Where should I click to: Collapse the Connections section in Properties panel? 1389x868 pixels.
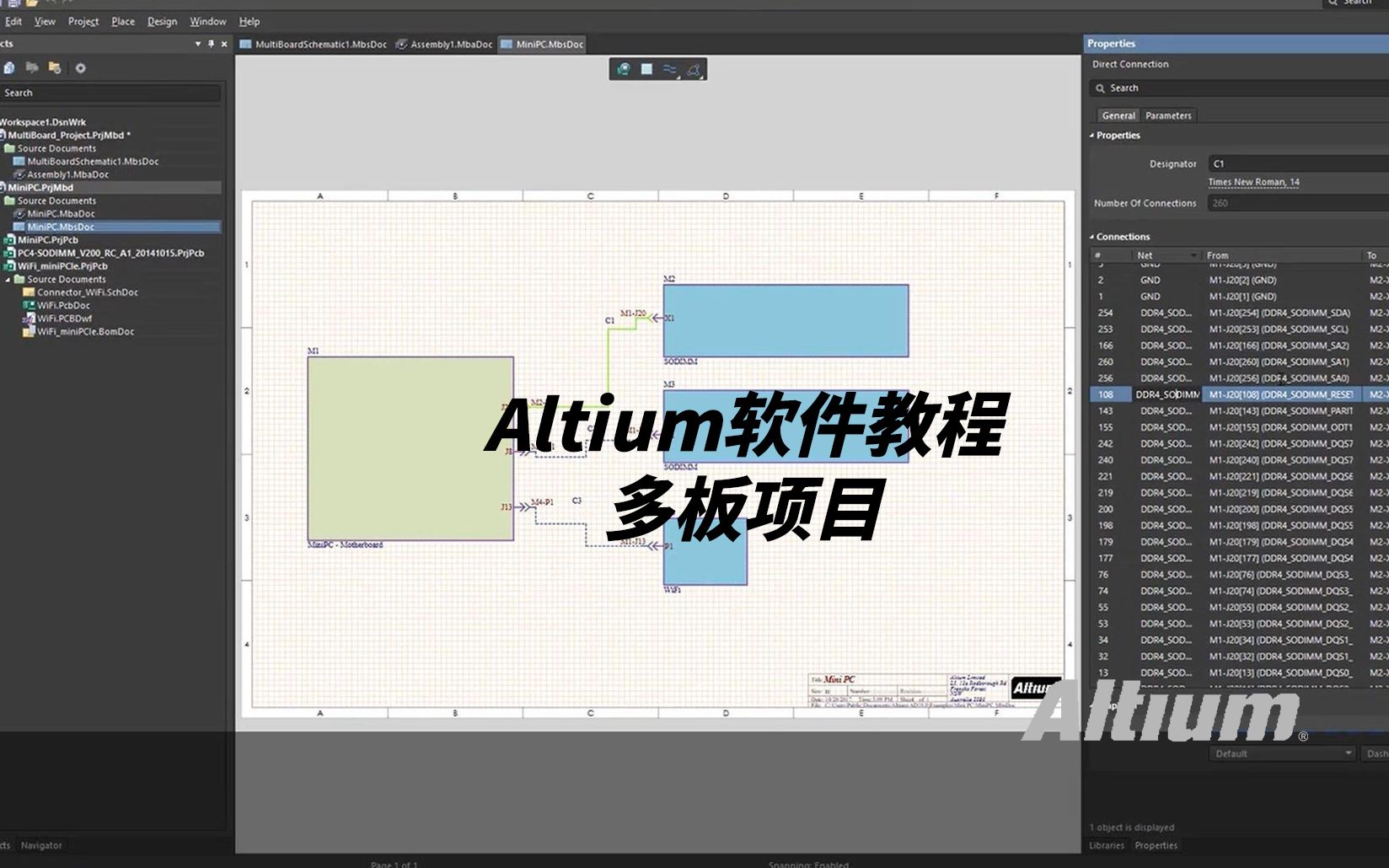pyautogui.click(x=1093, y=237)
